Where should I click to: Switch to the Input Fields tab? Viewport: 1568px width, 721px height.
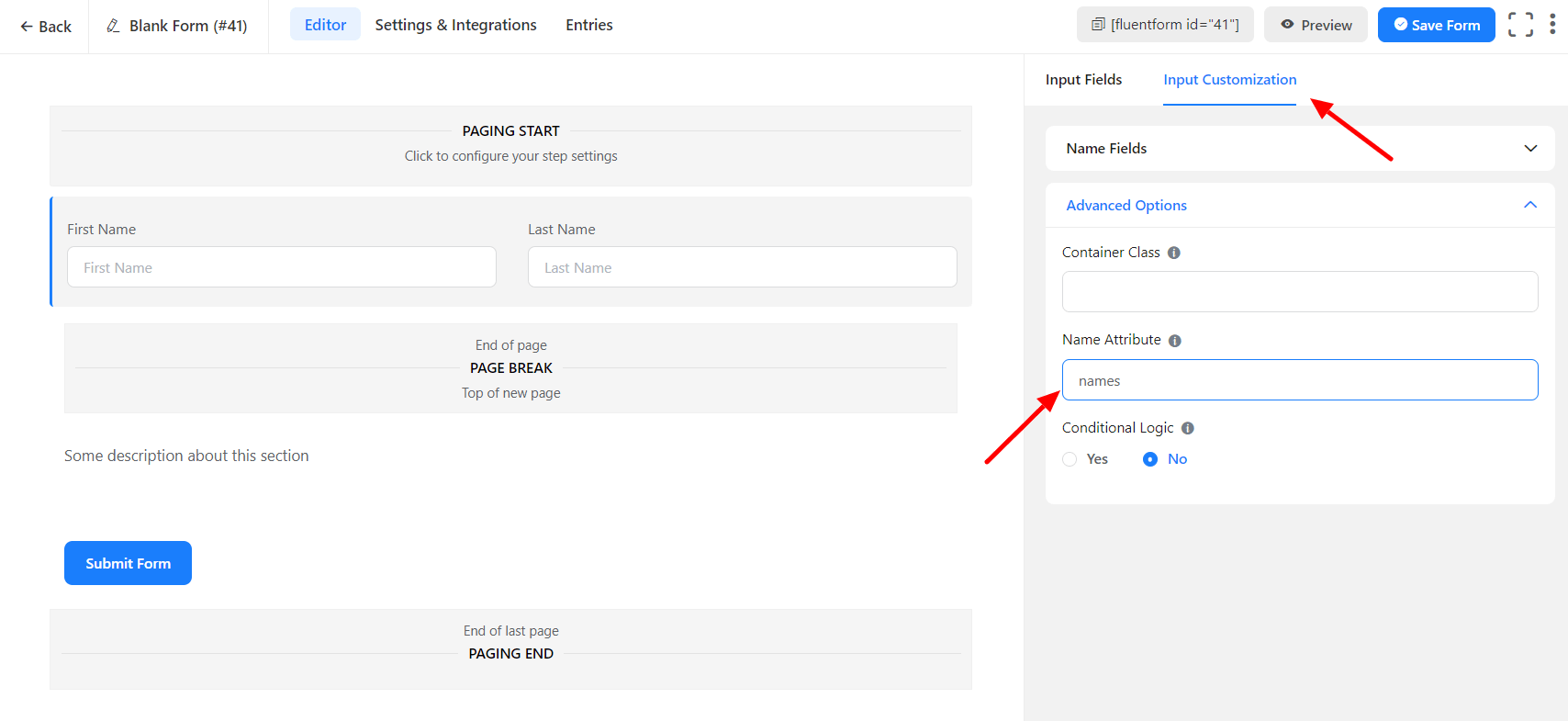coord(1083,80)
